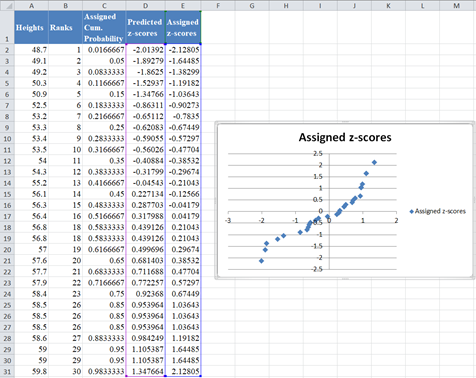Click assigned z-score cell 2.12805
476x378 pixels.
[x=183, y=371]
